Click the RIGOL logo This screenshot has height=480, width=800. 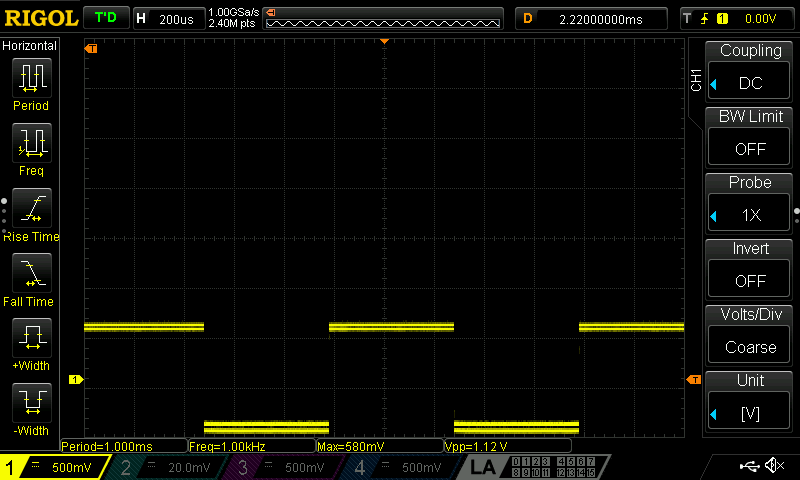(41, 18)
